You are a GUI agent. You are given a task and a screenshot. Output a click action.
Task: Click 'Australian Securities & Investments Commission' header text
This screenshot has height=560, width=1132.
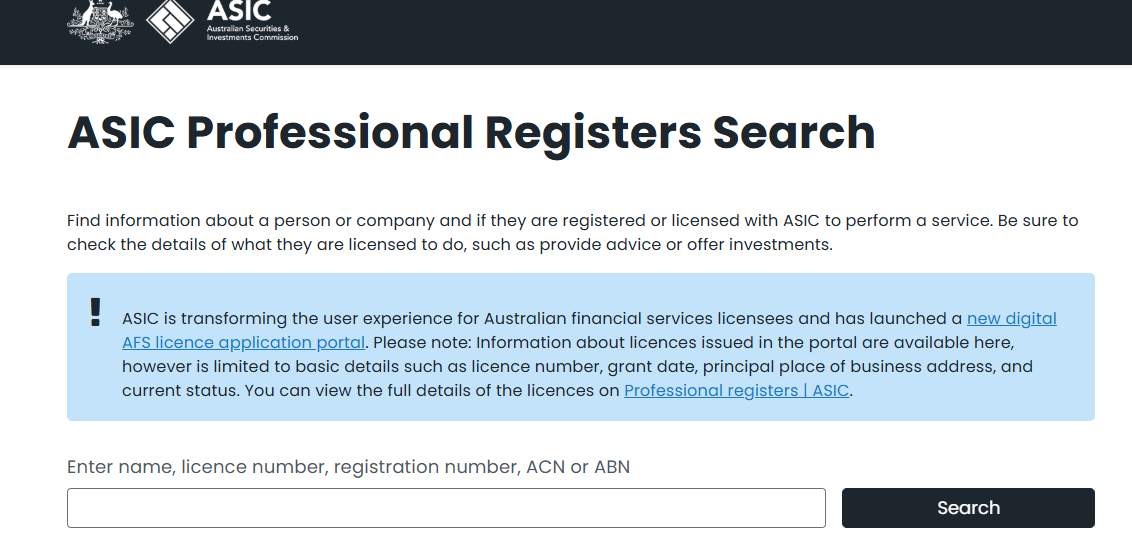252,32
